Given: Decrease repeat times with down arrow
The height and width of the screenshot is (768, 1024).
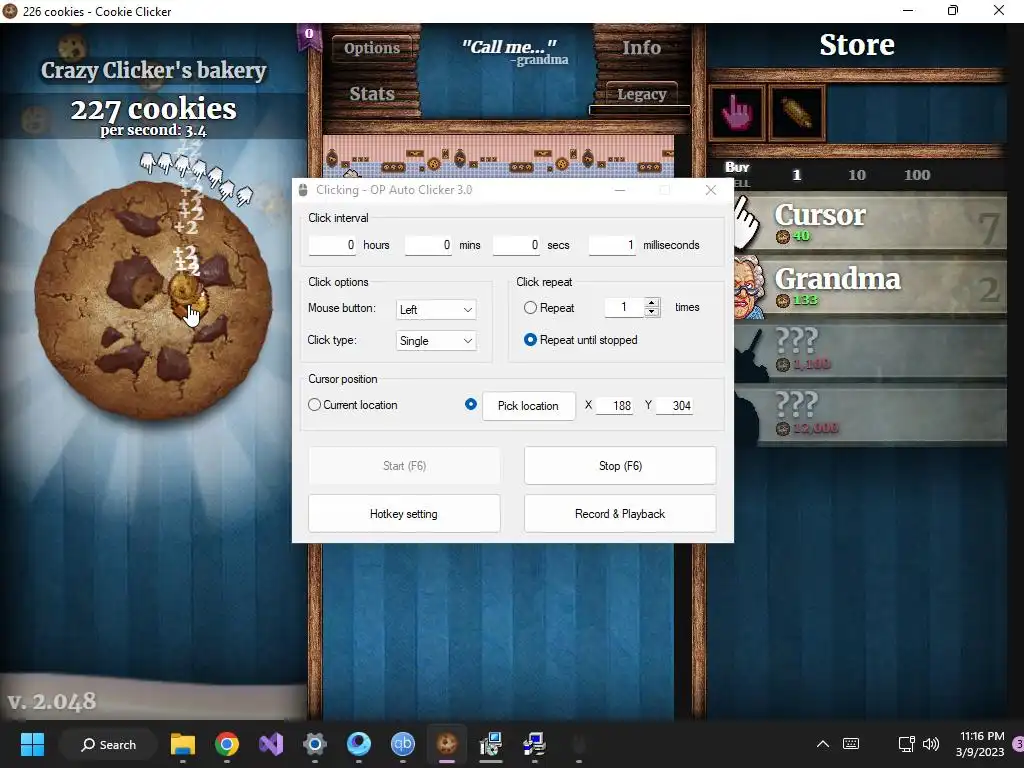Looking at the screenshot, I should [652, 312].
